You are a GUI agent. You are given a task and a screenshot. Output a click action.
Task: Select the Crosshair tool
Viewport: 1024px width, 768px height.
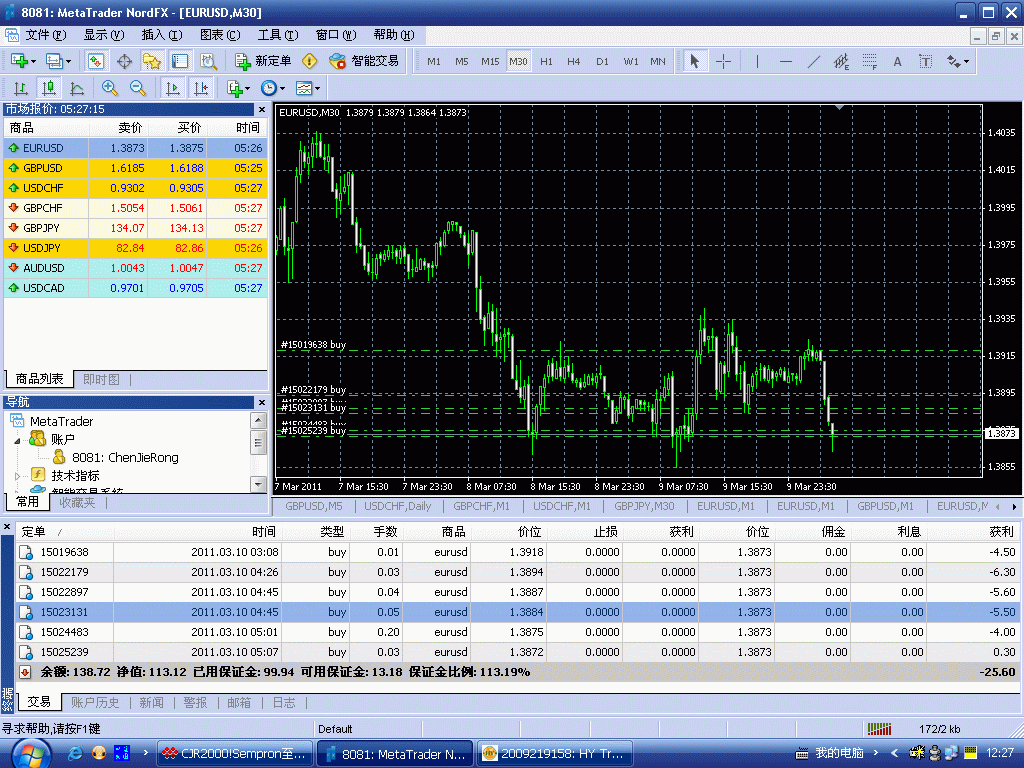pyautogui.click(x=724, y=61)
